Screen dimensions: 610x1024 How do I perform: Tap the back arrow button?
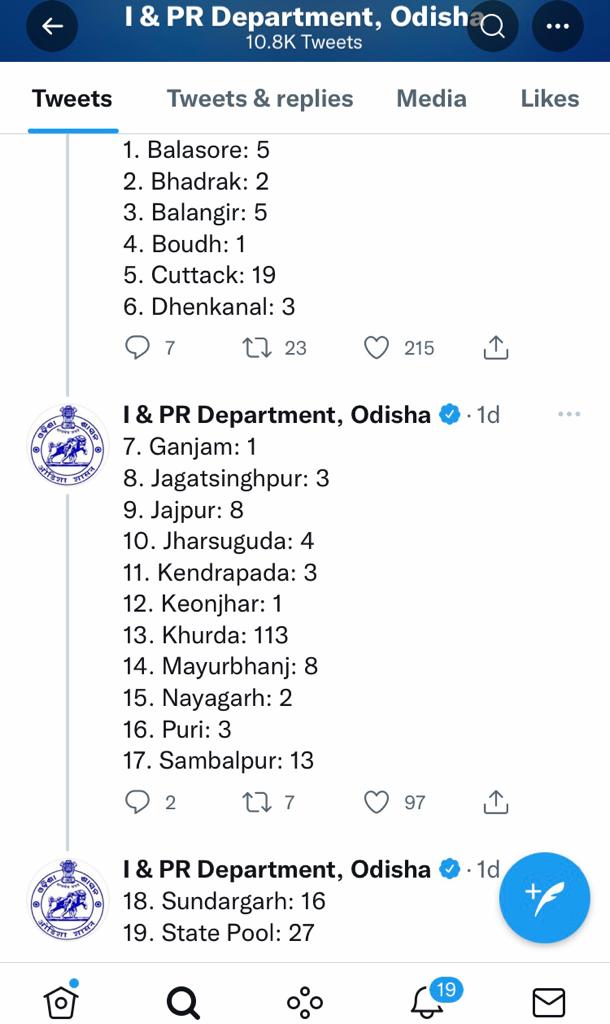52,28
